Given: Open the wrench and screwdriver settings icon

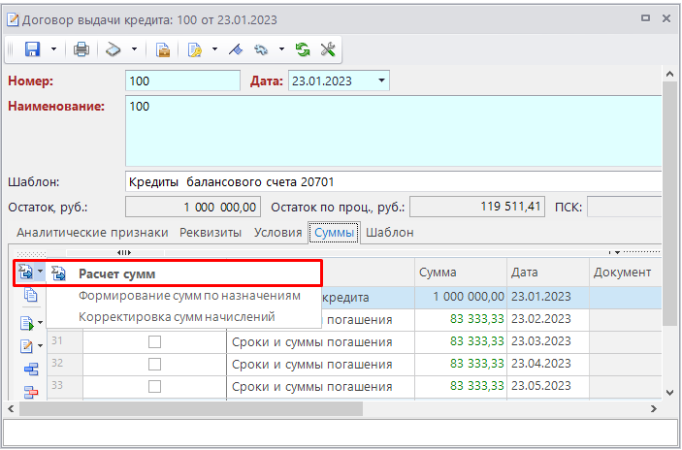Looking at the screenshot, I should 326,49.
